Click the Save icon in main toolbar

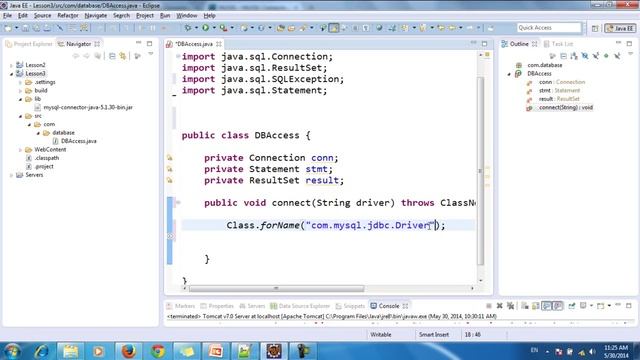(26, 28)
